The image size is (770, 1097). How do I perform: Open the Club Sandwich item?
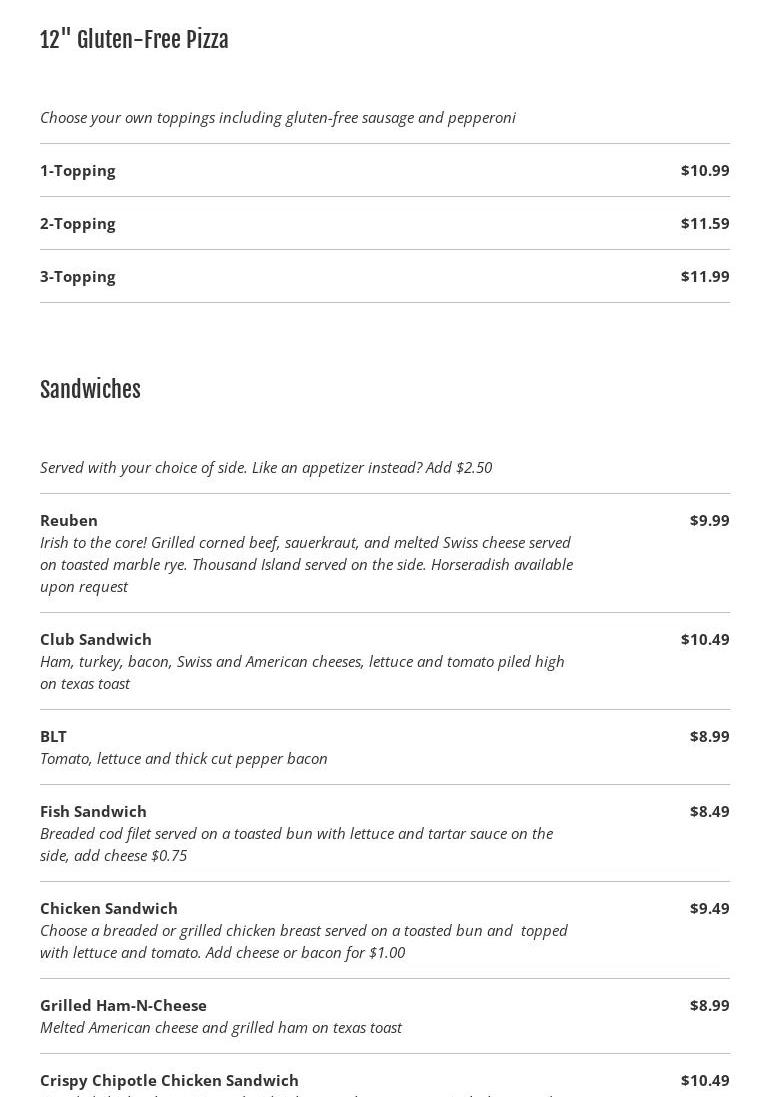click(96, 640)
